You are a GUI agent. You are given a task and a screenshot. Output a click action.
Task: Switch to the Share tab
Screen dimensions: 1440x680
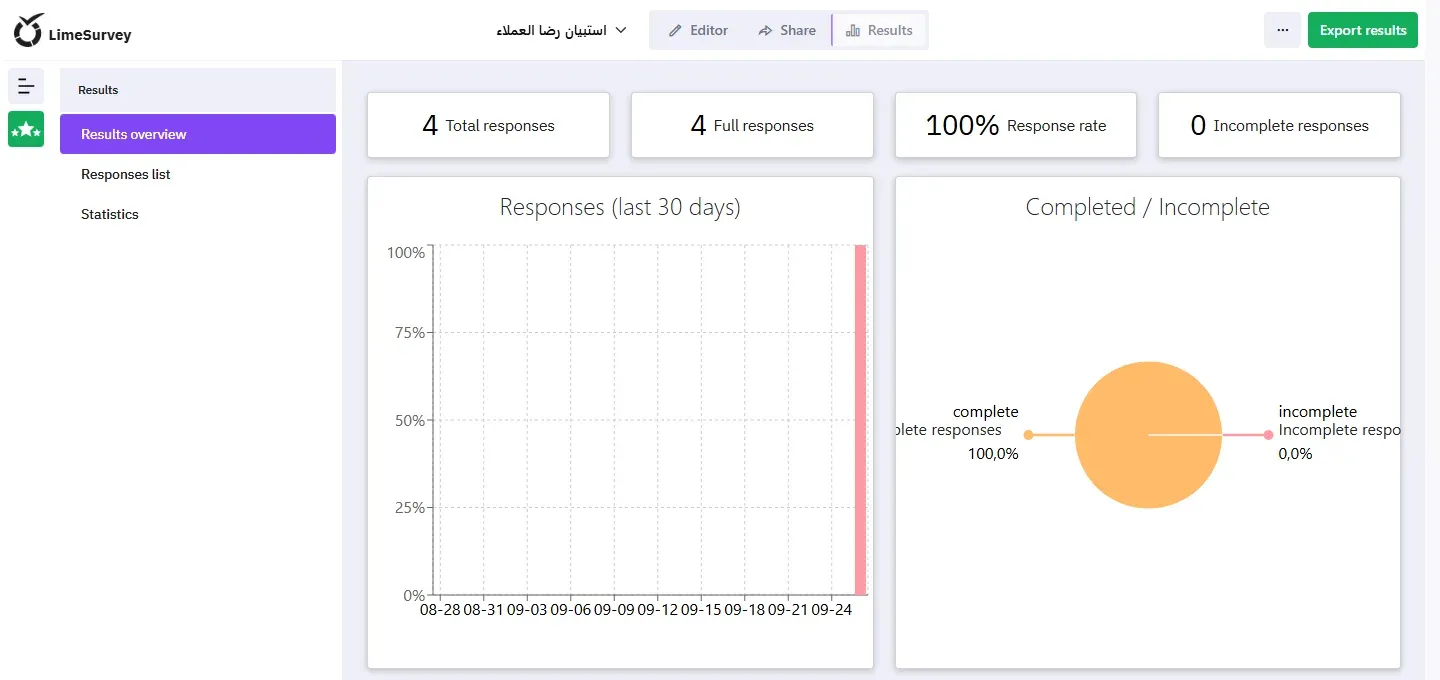pos(787,30)
